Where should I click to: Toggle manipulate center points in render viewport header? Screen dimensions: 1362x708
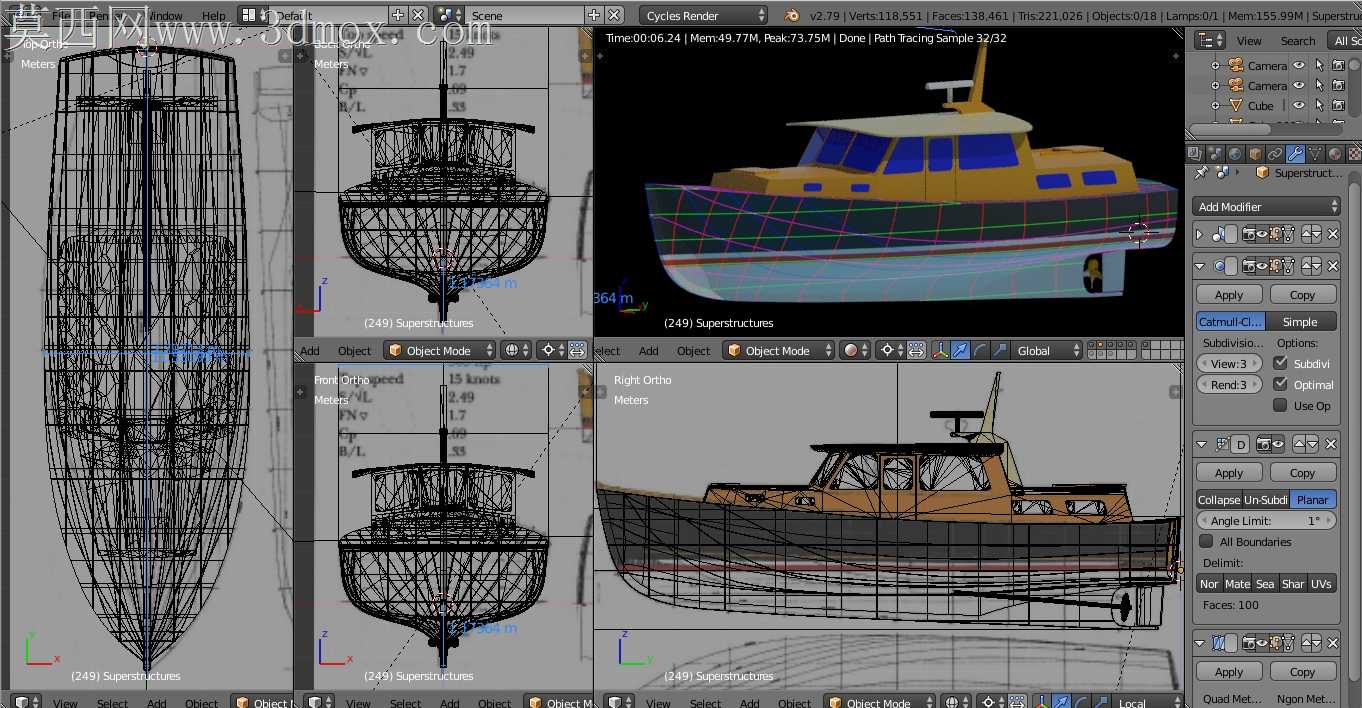coord(916,350)
